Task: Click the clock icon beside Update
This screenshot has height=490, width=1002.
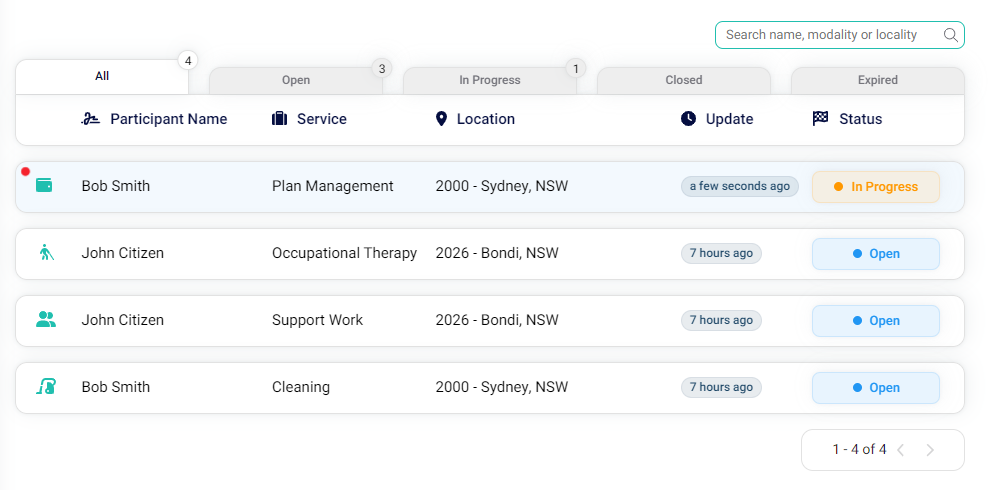Action: (688, 119)
